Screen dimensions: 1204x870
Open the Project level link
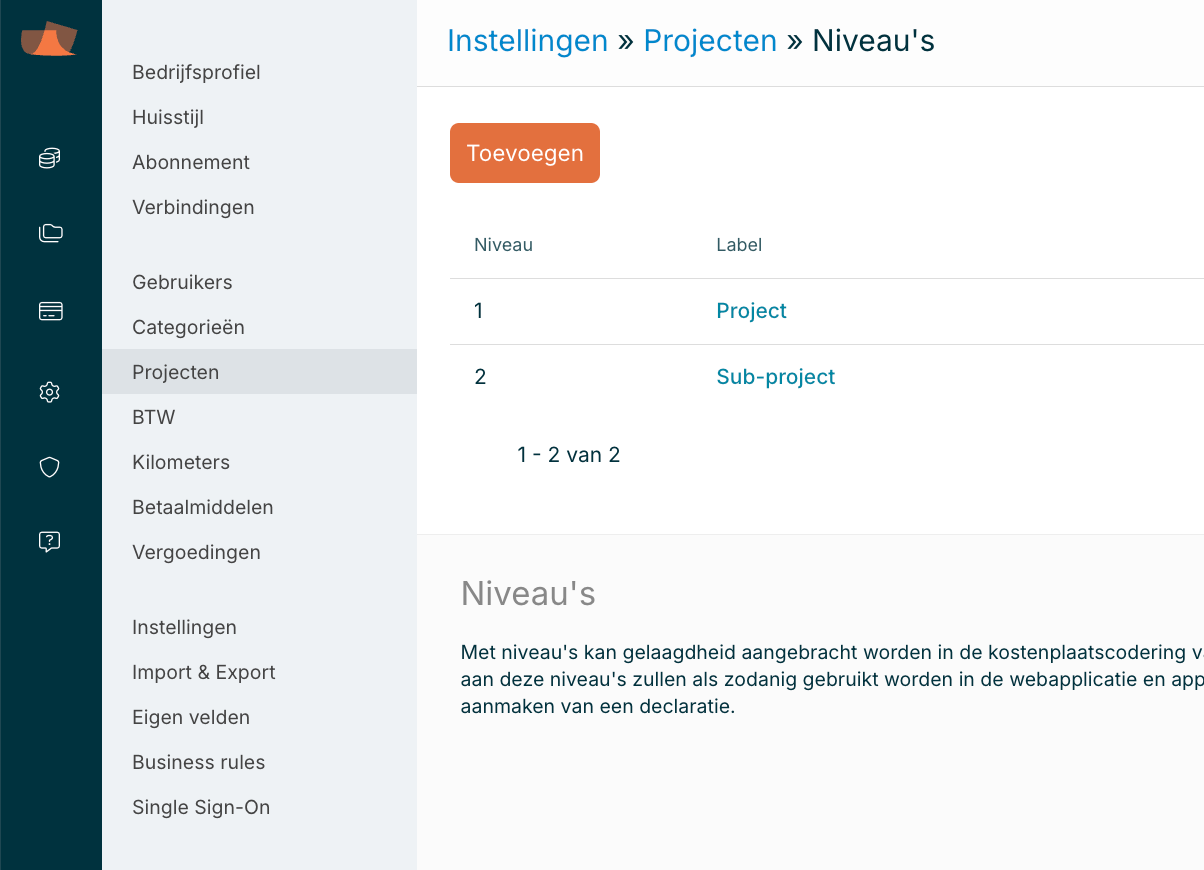[751, 311]
